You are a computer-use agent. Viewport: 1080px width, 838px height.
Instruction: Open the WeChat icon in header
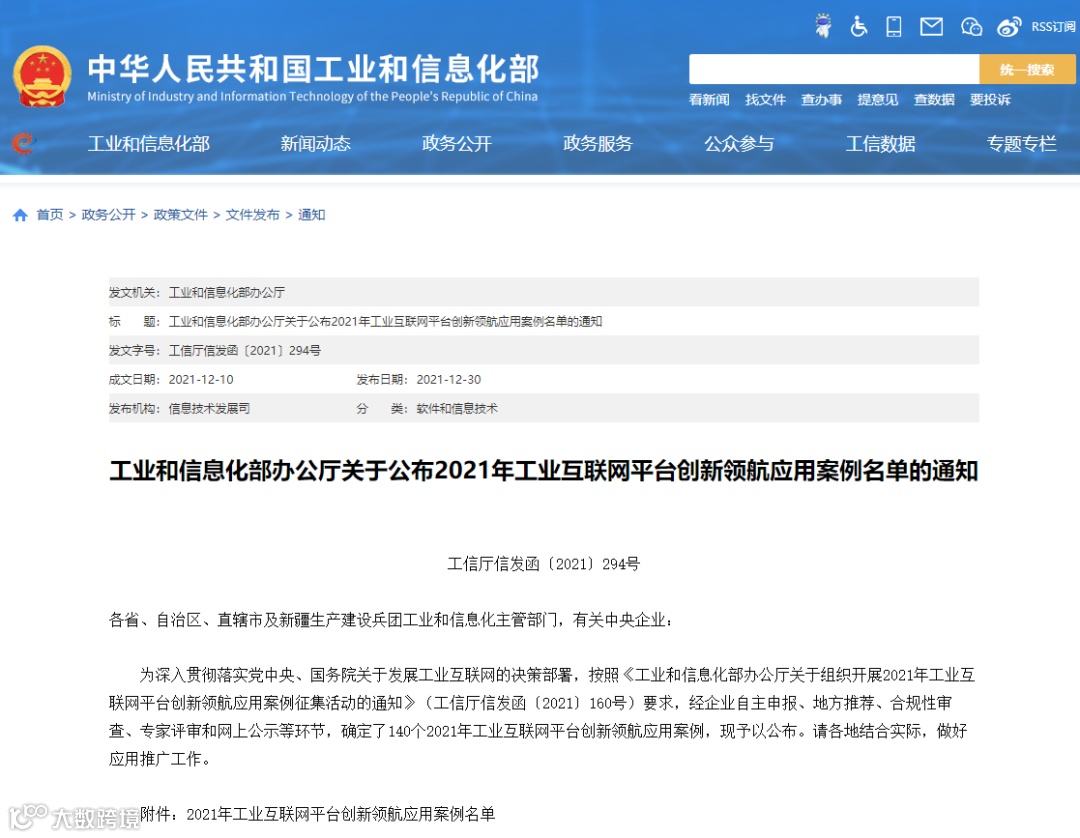click(971, 27)
